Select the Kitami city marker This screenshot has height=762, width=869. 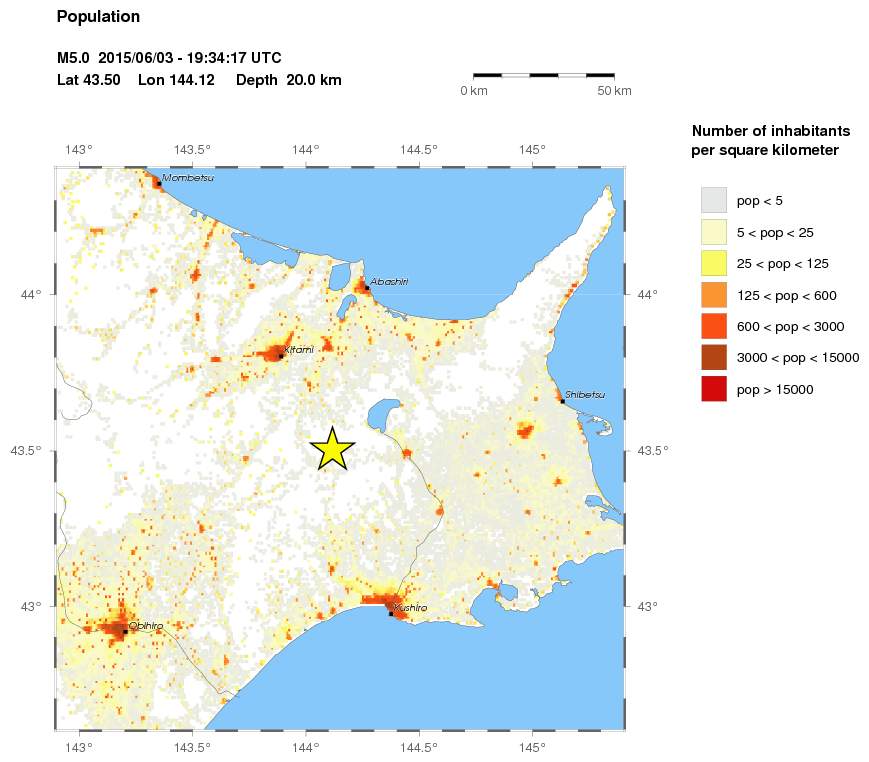click(x=280, y=355)
